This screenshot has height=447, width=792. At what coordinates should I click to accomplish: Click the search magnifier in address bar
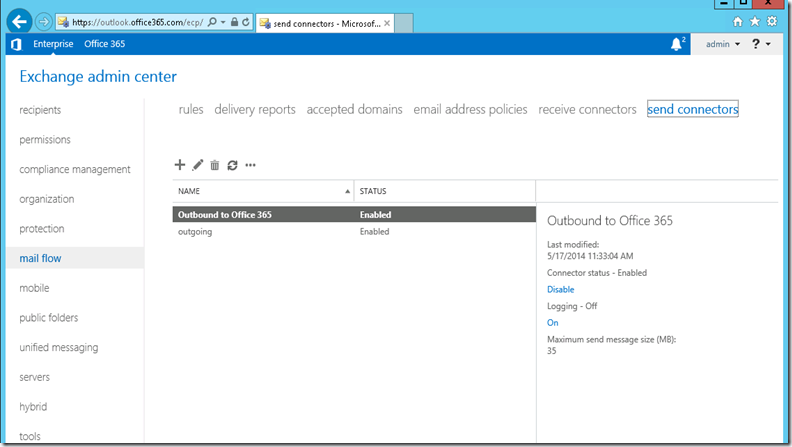click(x=212, y=22)
